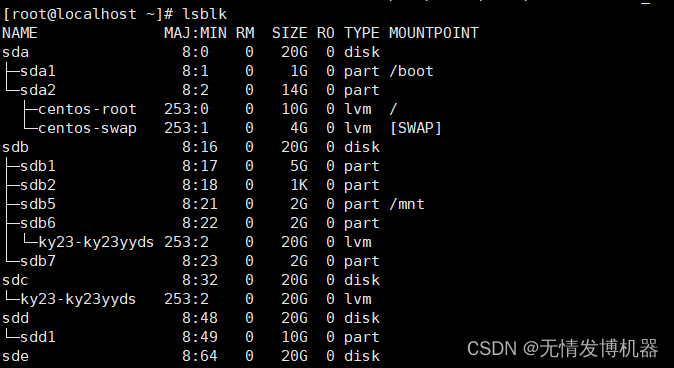Select the sda2 partition name
This screenshot has height=368, width=674.
(x=38, y=90)
